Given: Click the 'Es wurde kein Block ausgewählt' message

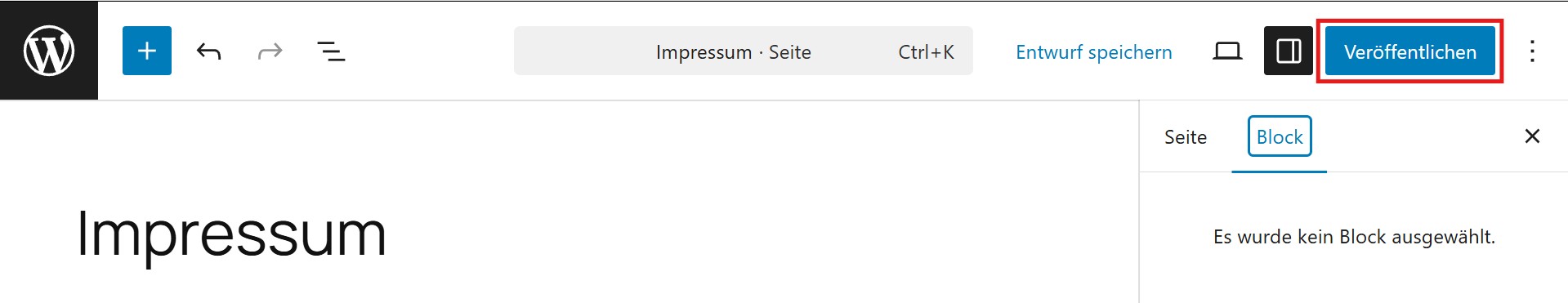Looking at the screenshot, I should tap(1354, 237).
